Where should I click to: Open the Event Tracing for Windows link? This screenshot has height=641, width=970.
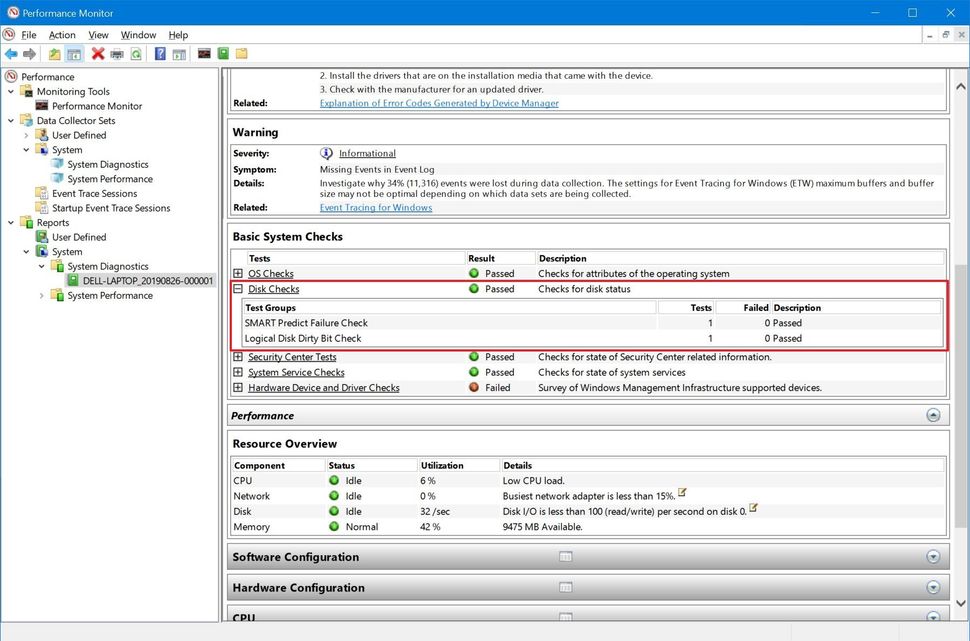(375, 207)
